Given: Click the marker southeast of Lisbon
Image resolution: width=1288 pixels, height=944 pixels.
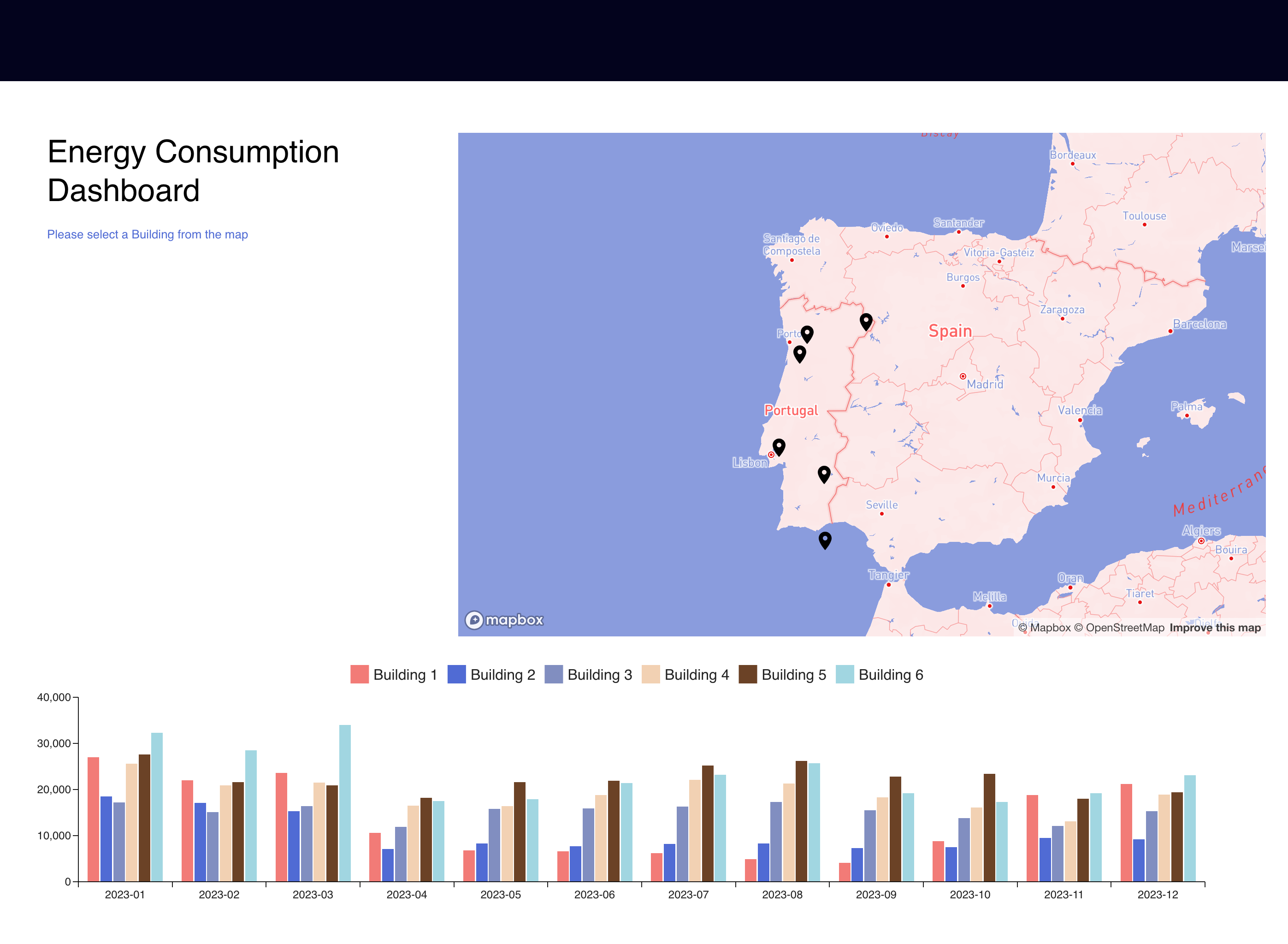Looking at the screenshot, I should [x=824, y=474].
